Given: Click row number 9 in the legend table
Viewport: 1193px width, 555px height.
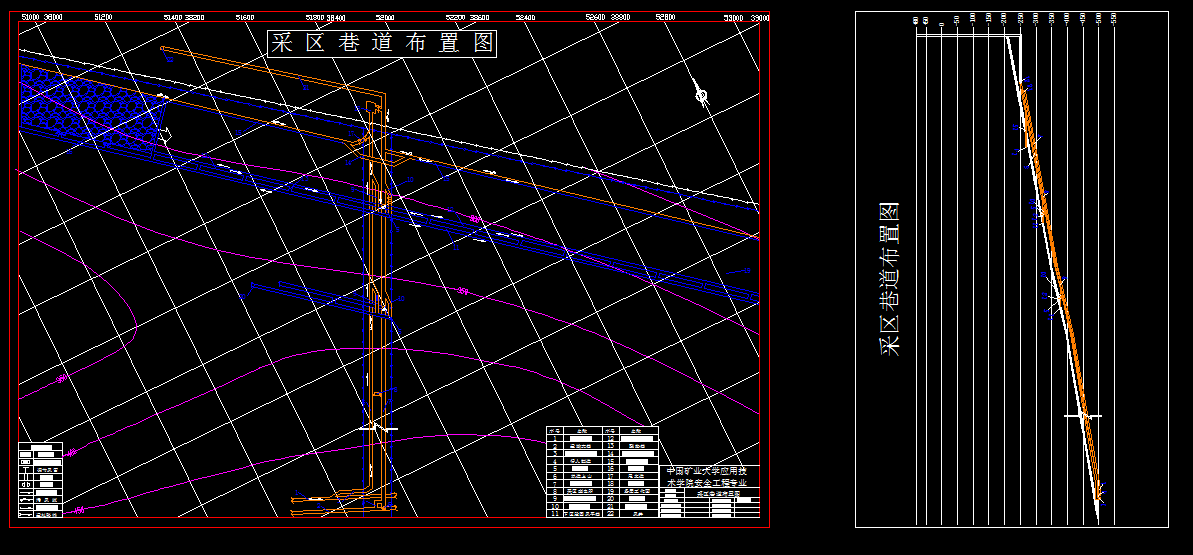Looking at the screenshot, I should pos(555,499).
